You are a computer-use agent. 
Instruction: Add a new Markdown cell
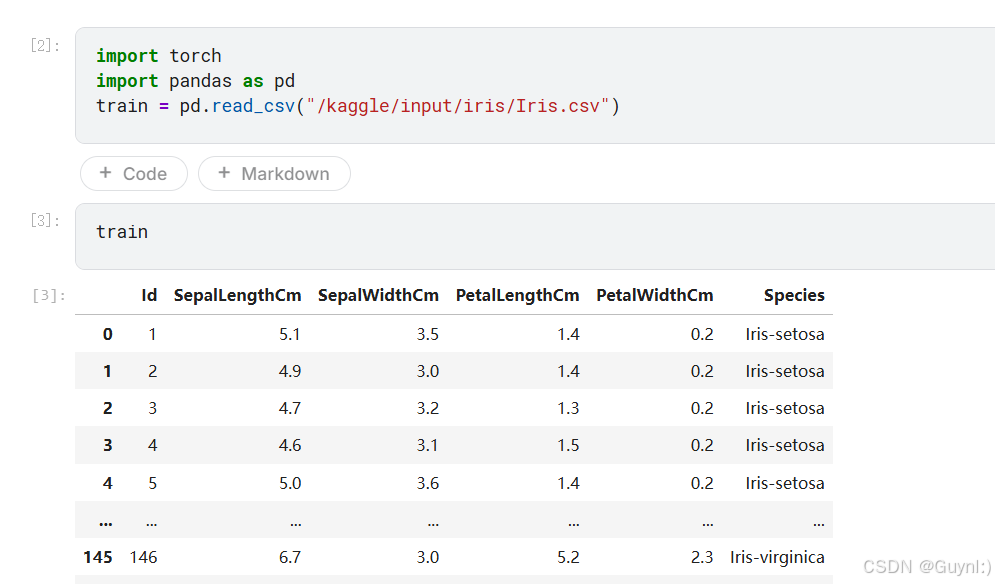(274, 174)
